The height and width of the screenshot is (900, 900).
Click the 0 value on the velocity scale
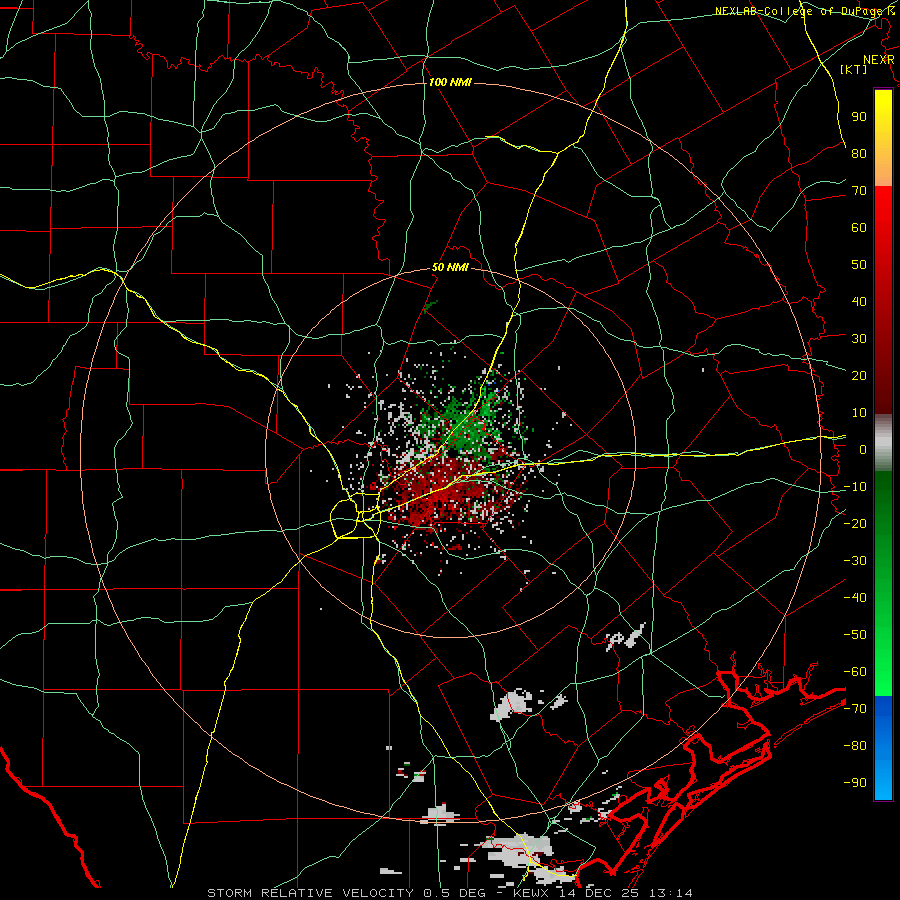coord(863,449)
